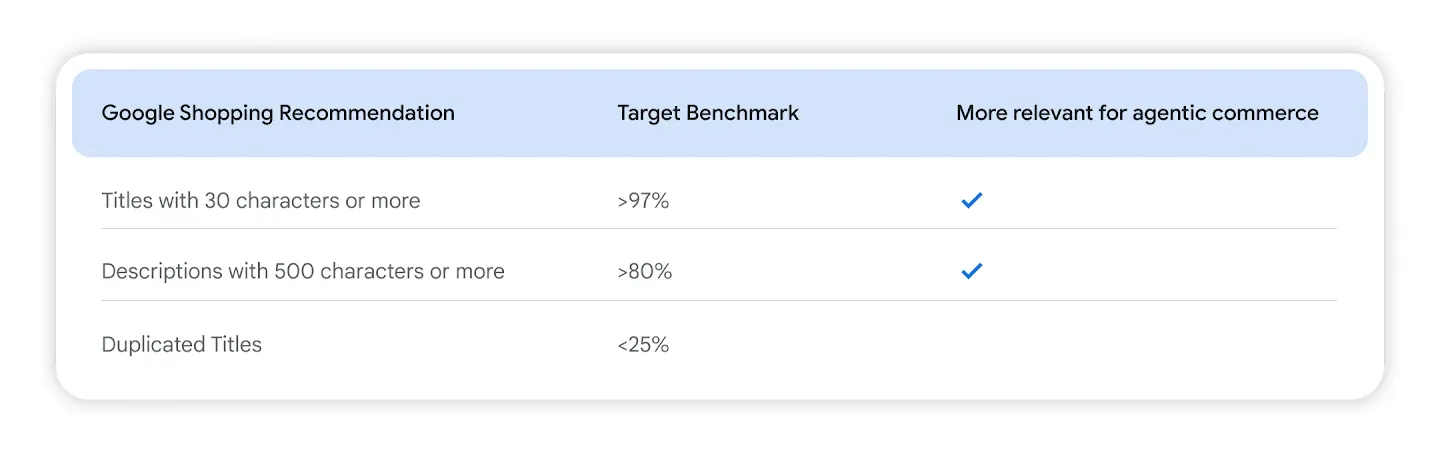Select Titles with 30 characters or more text
The height and width of the screenshot is (457, 1440).
coord(261,200)
